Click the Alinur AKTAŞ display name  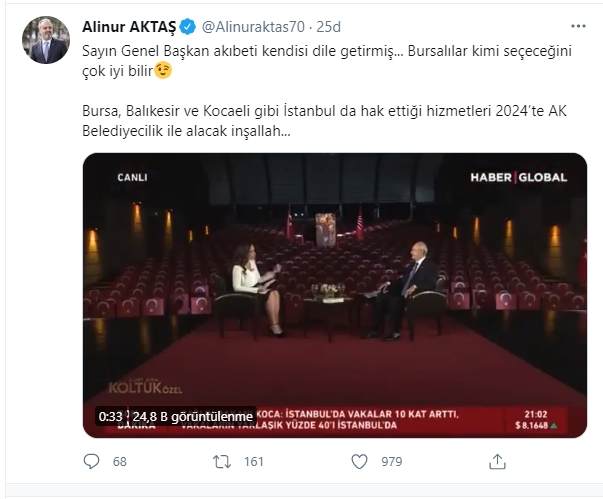tap(129, 27)
